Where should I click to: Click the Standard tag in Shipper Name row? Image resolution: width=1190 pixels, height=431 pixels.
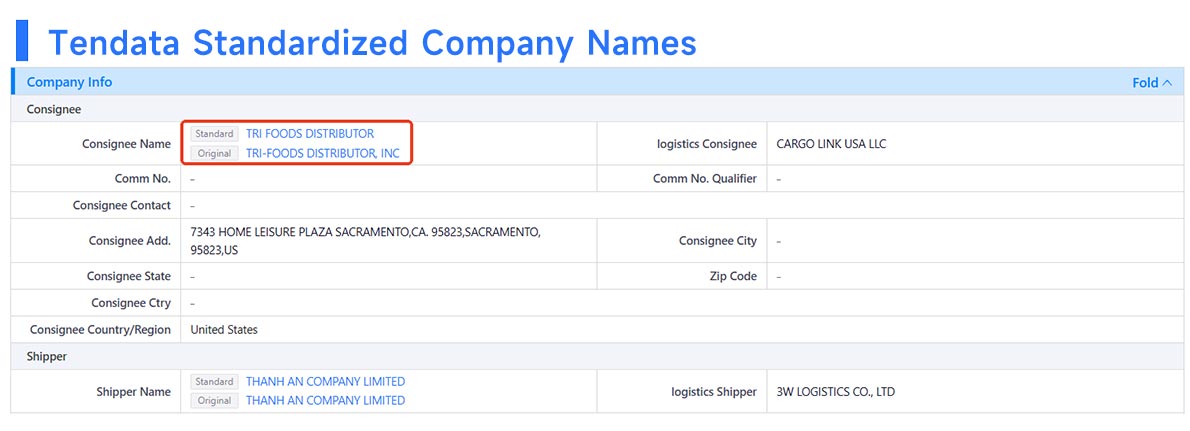[214, 382]
